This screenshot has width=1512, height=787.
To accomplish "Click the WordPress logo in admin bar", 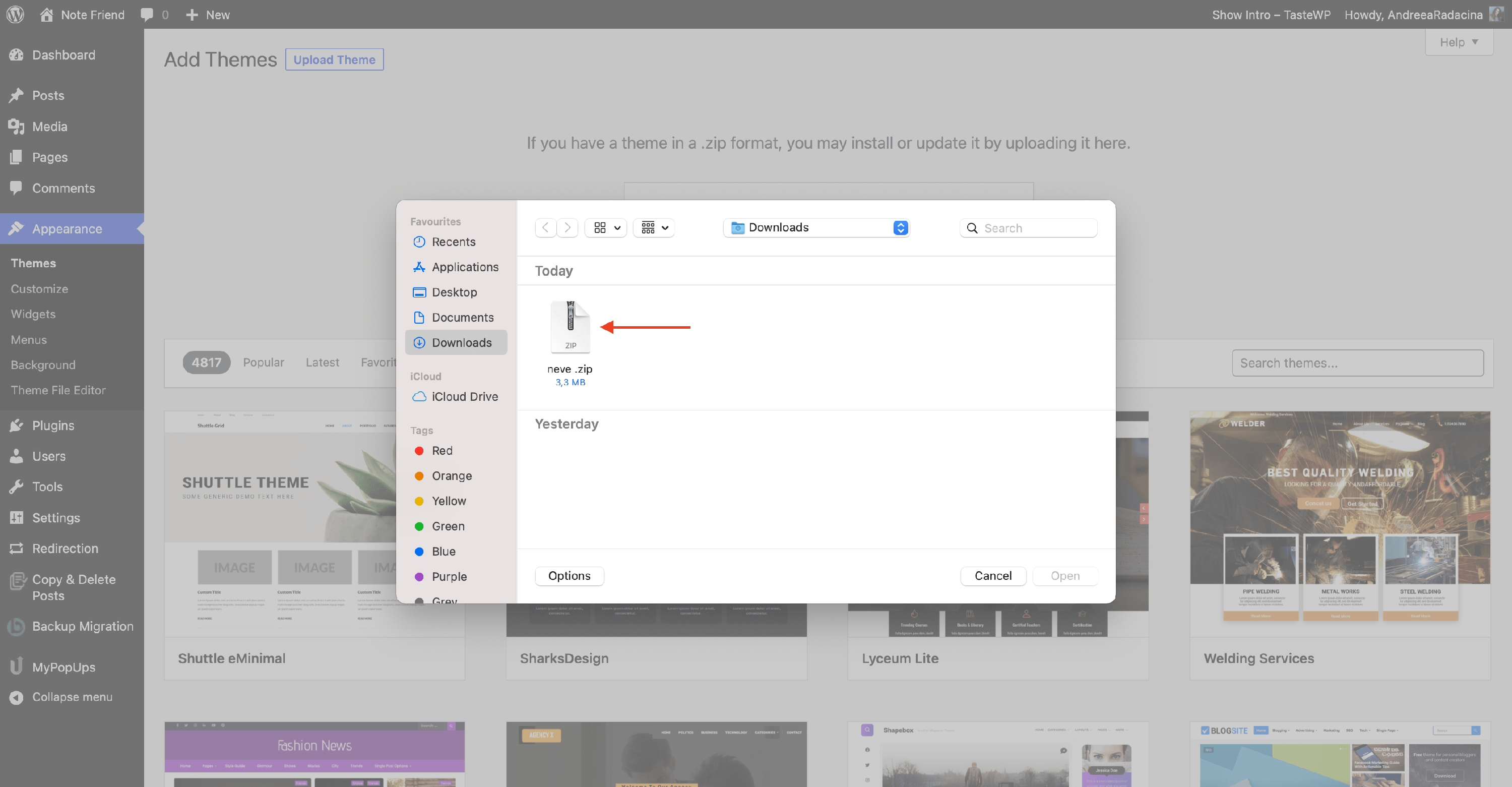I will coord(15,15).
